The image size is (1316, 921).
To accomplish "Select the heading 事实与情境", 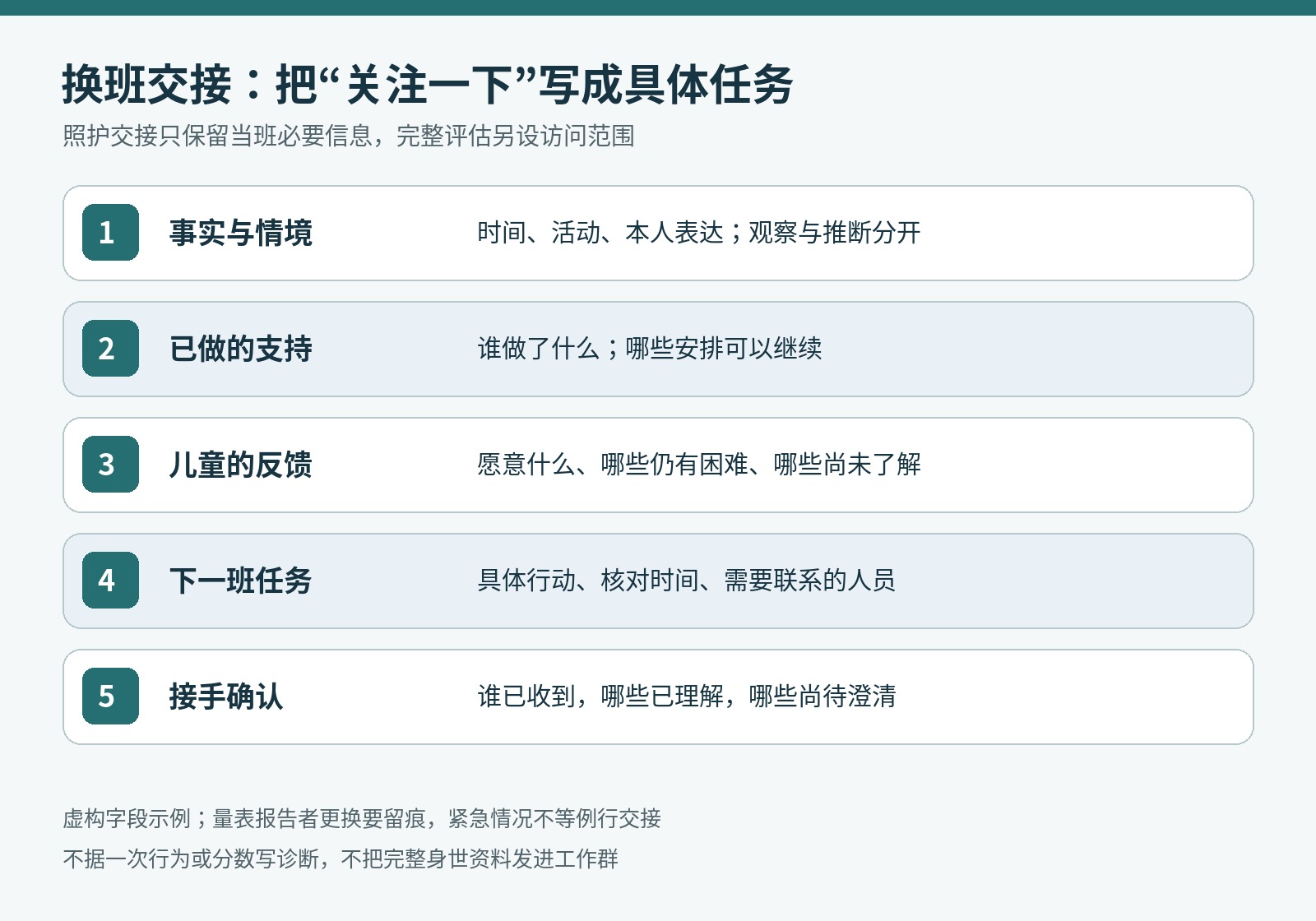I will pos(240,233).
